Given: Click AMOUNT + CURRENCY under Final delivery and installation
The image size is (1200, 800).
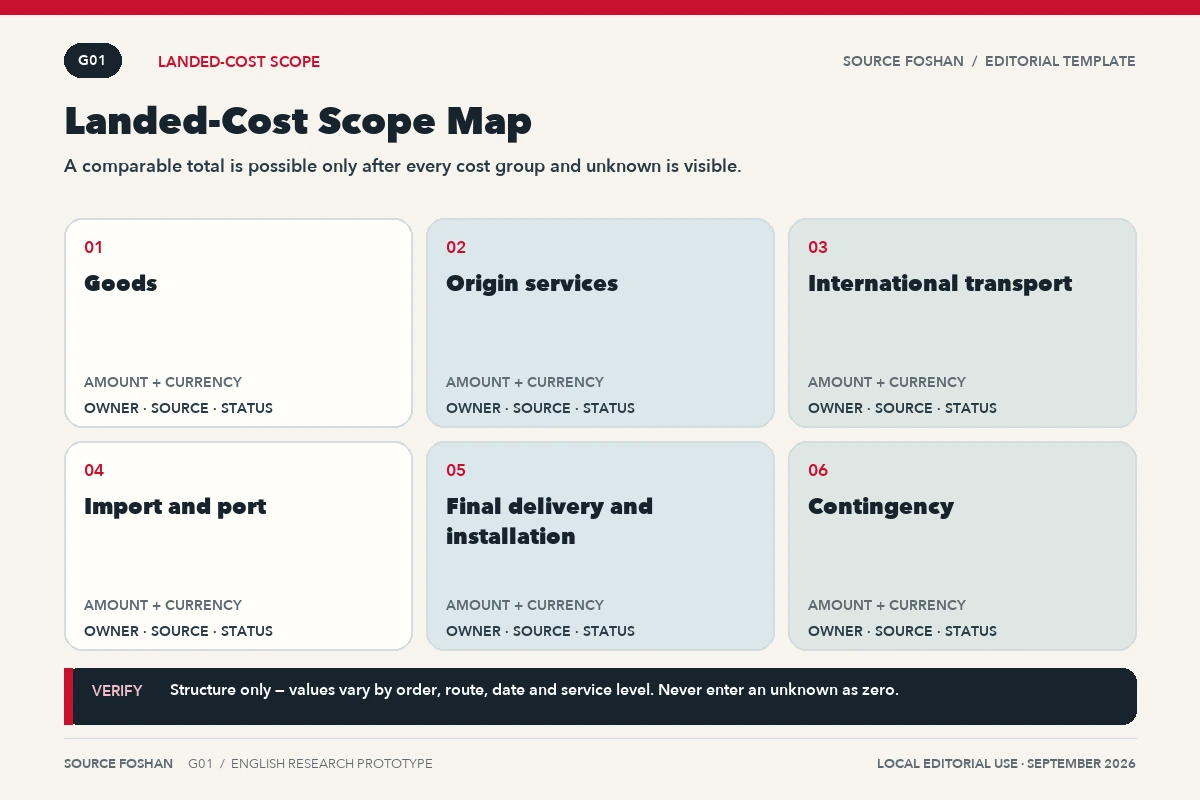Looking at the screenshot, I should click(525, 605).
